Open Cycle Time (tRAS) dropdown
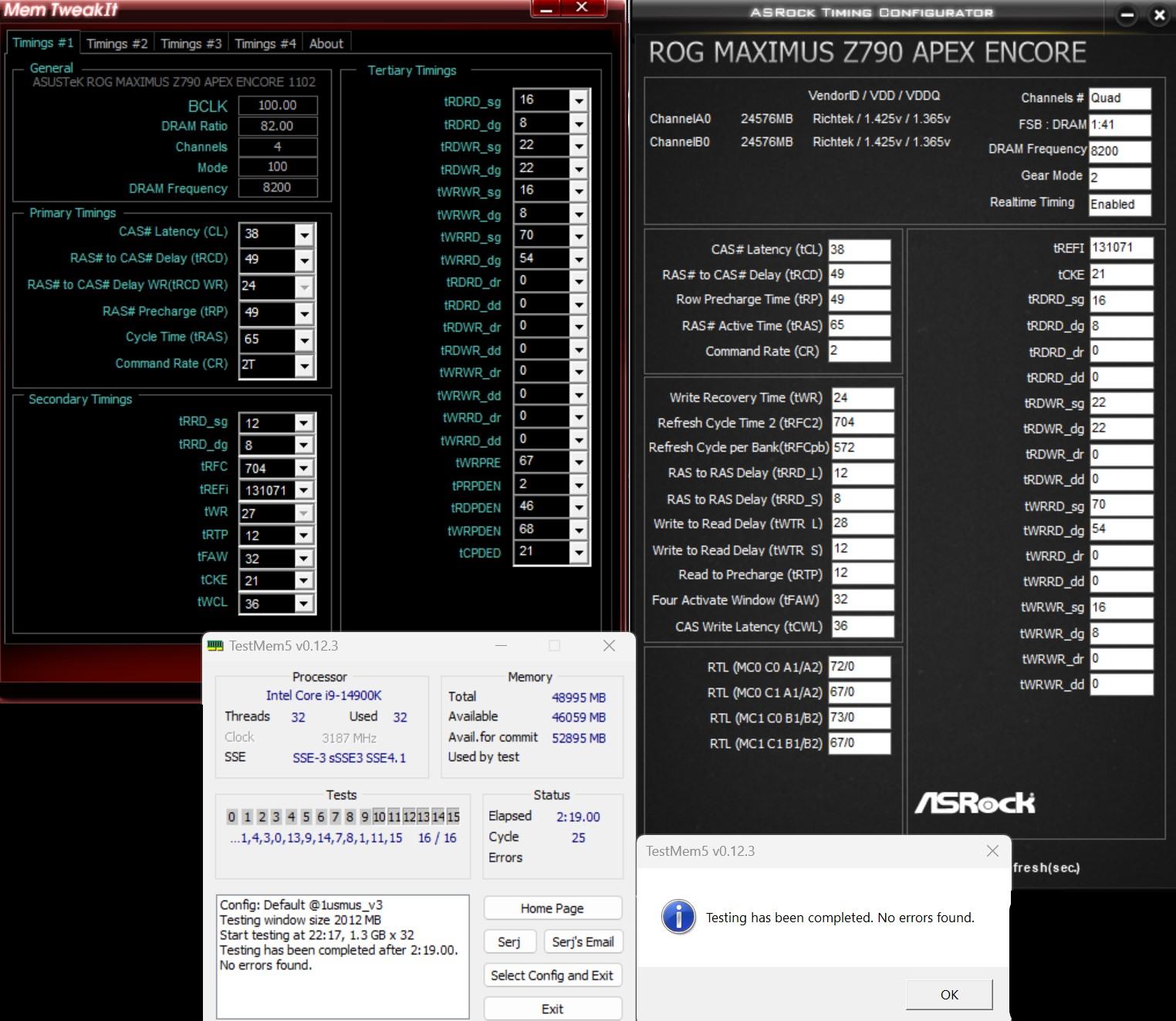Screen dimensions: 1176x1021 [305, 340]
